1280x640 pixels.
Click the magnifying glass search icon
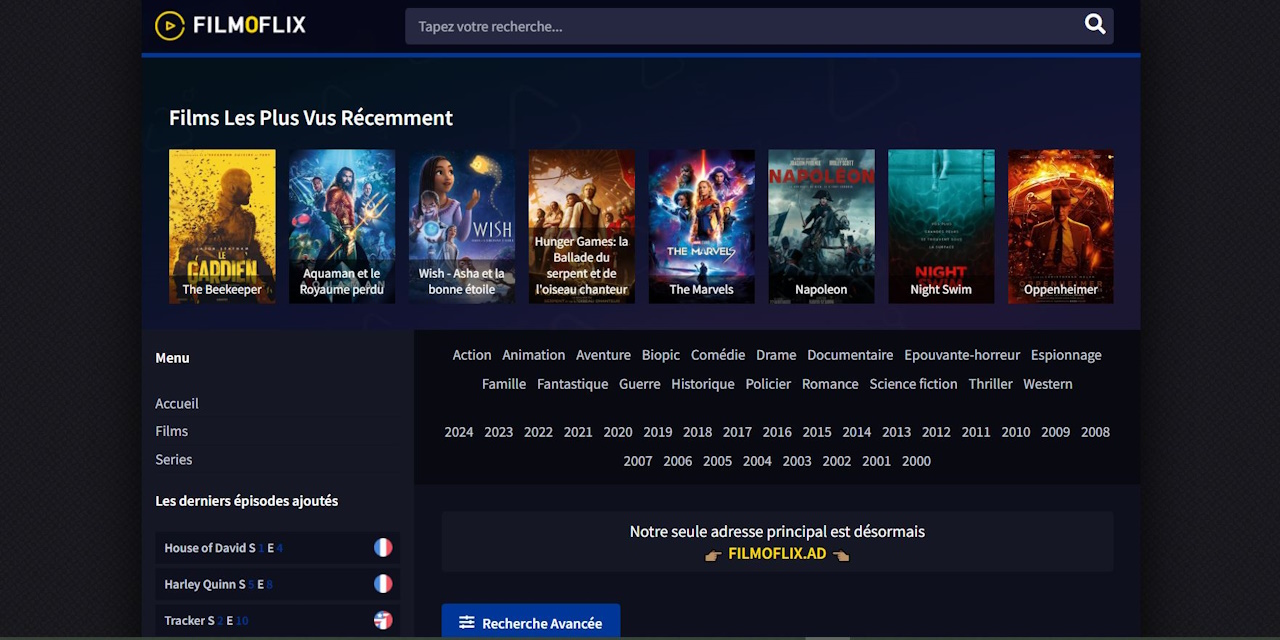pyautogui.click(x=1095, y=25)
